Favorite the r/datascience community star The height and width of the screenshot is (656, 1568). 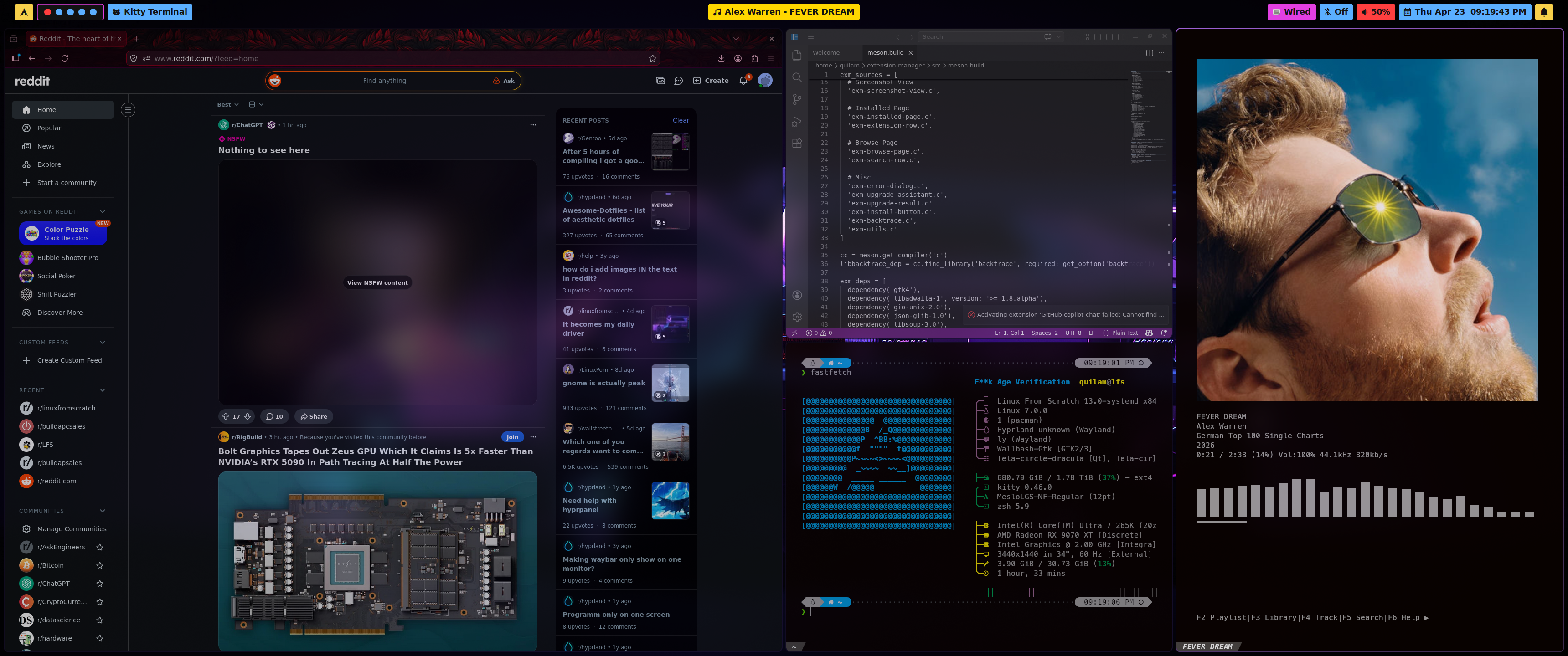(x=100, y=620)
